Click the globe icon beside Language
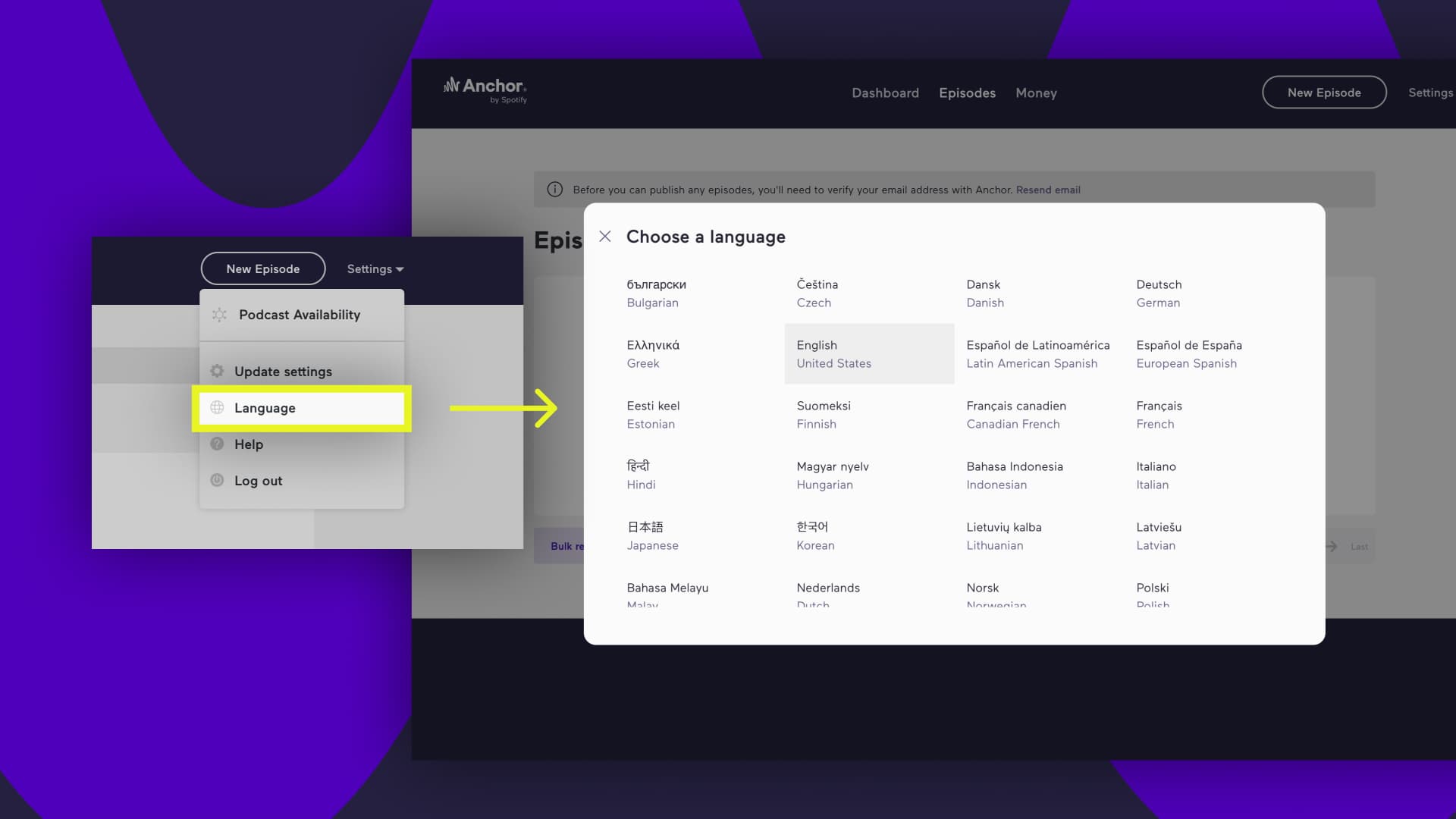1456x819 pixels. tap(217, 408)
